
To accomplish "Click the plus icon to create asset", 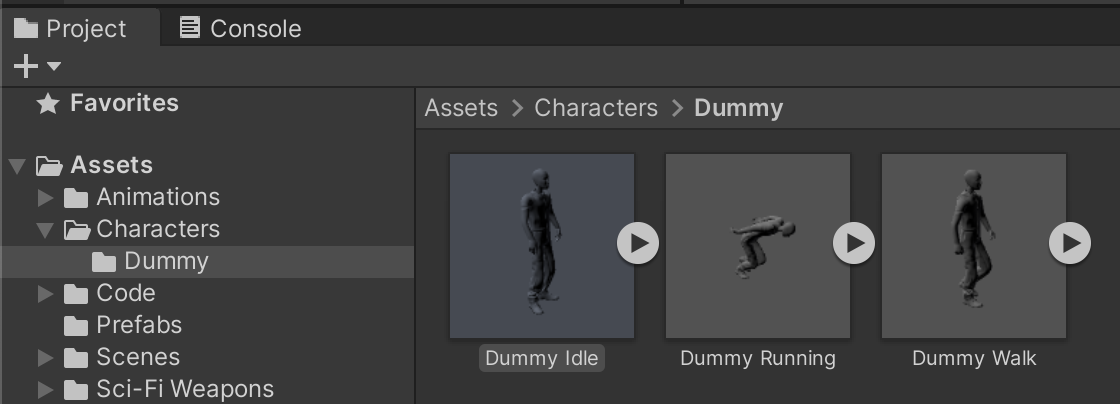I will (x=25, y=67).
